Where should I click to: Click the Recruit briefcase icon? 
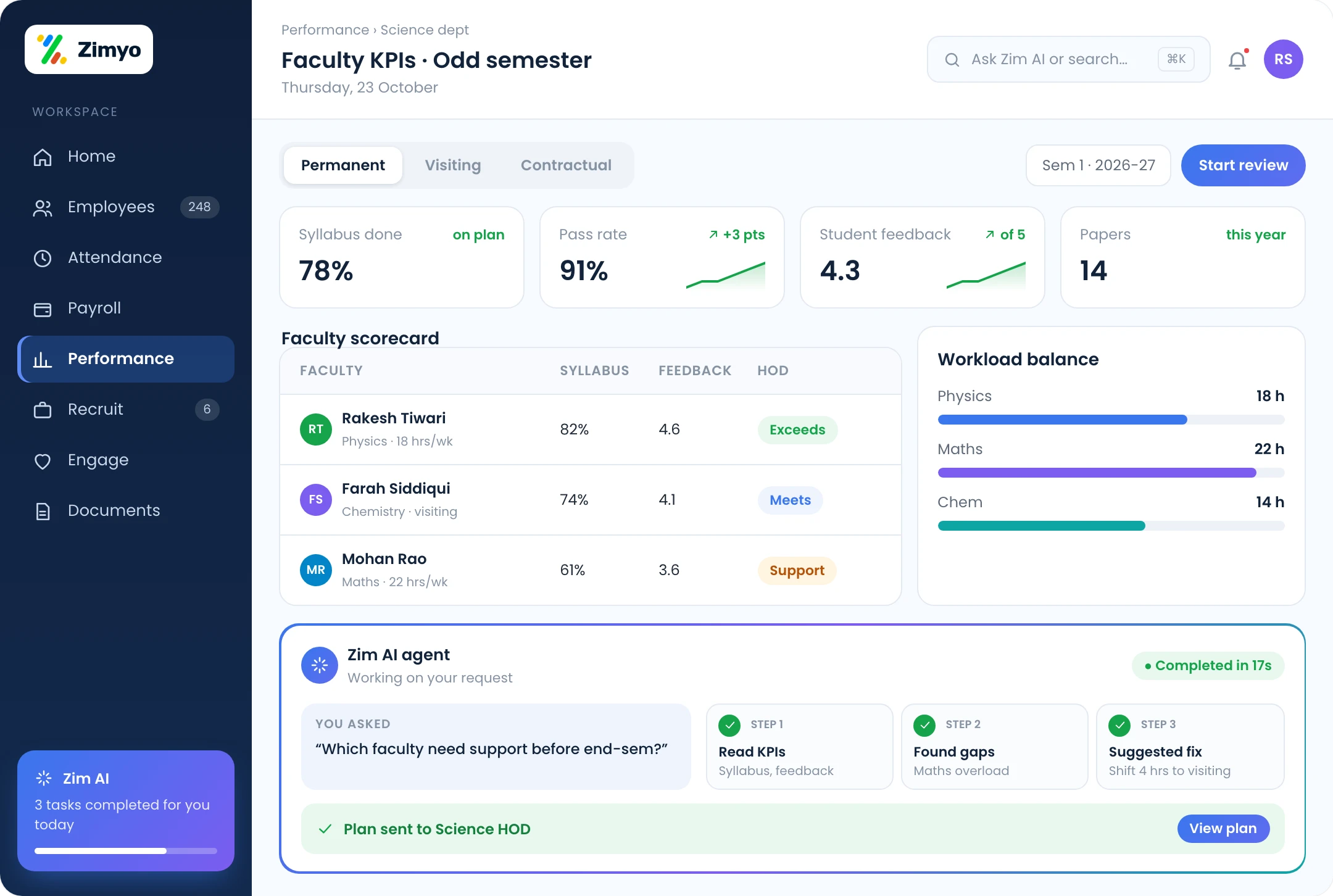point(43,410)
